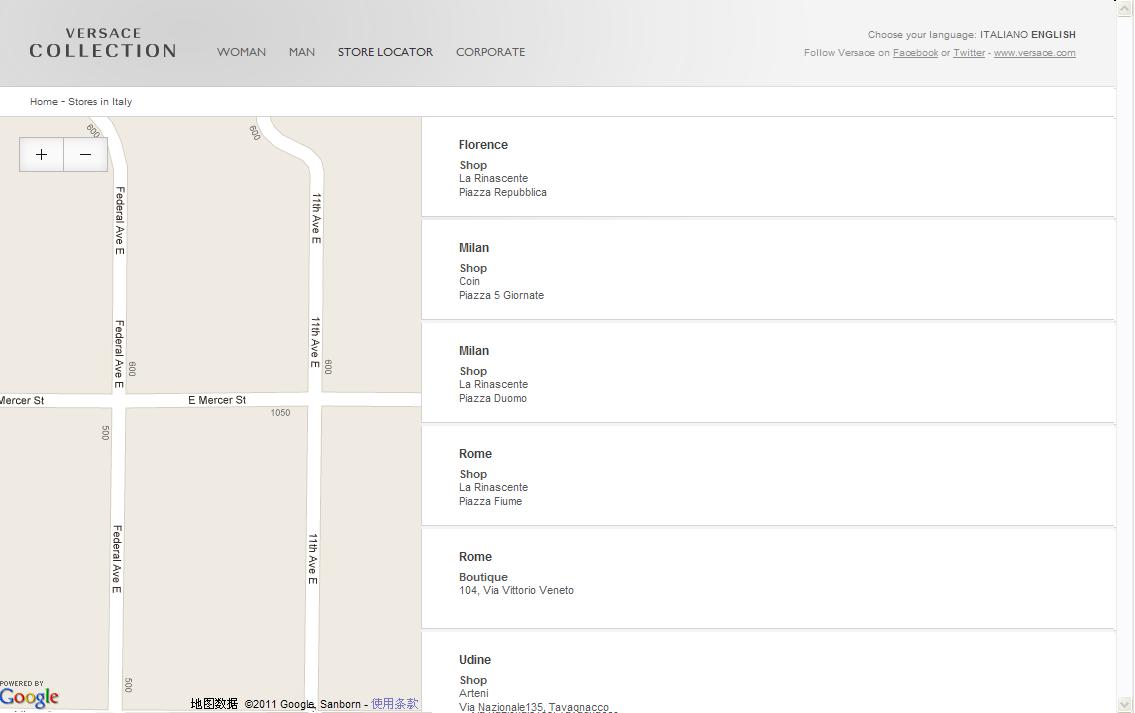Click Piazza Duomo address
Screen dimensions: 1135x713
492,398
